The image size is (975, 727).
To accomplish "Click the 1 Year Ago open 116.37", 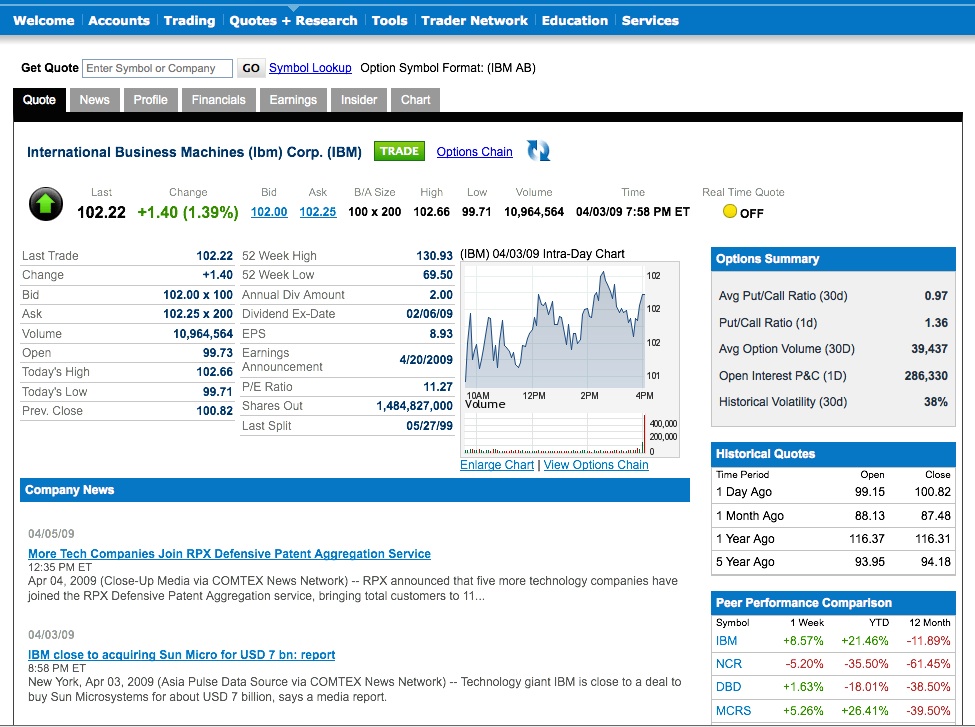I will click(867, 539).
